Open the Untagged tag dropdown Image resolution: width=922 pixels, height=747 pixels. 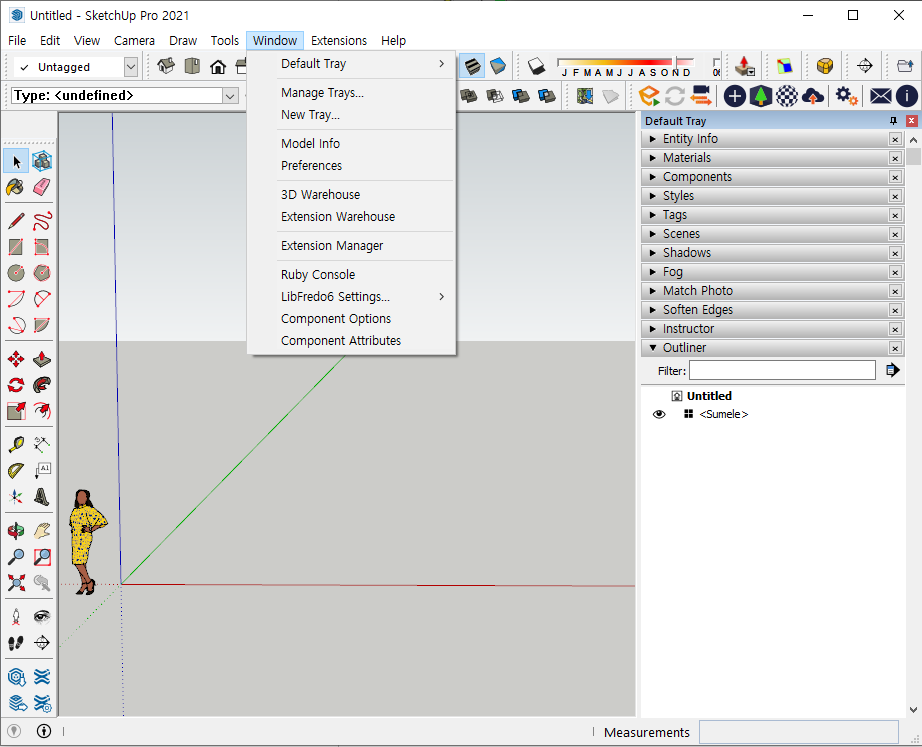(x=131, y=66)
